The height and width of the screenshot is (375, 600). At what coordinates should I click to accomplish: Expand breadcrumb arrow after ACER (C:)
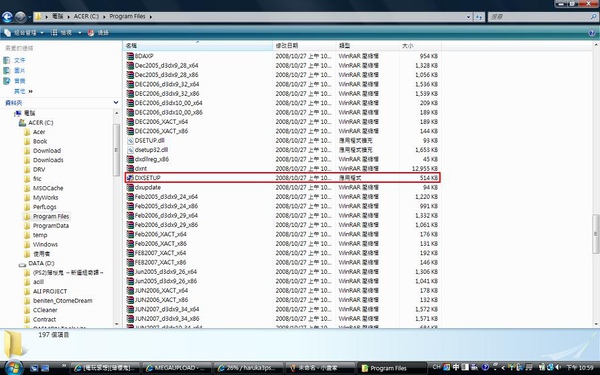coord(104,17)
